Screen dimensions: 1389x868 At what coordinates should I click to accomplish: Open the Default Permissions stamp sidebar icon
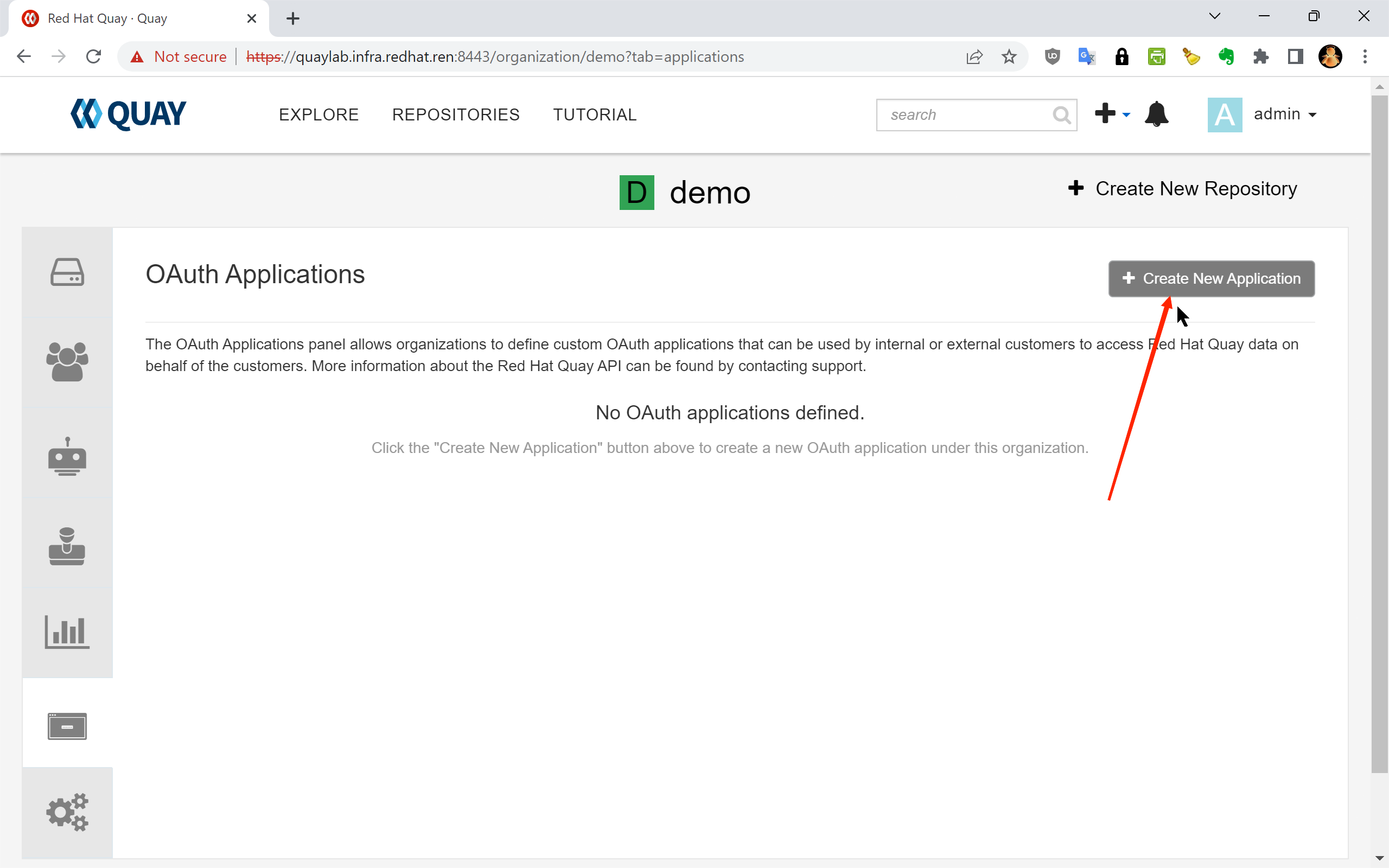[67, 546]
